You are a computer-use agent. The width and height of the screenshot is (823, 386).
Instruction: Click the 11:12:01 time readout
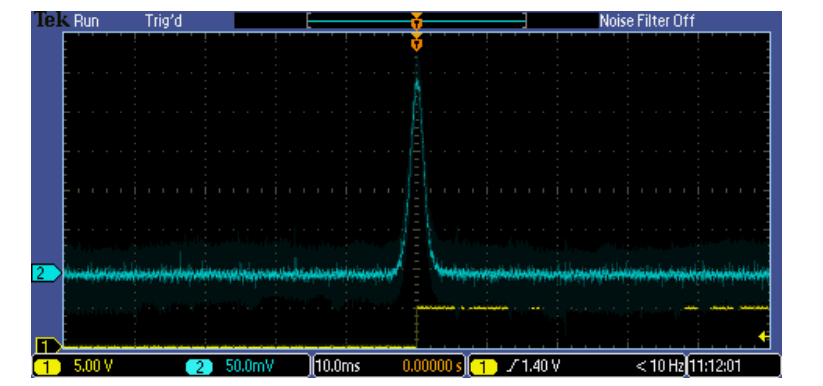(x=715, y=366)
